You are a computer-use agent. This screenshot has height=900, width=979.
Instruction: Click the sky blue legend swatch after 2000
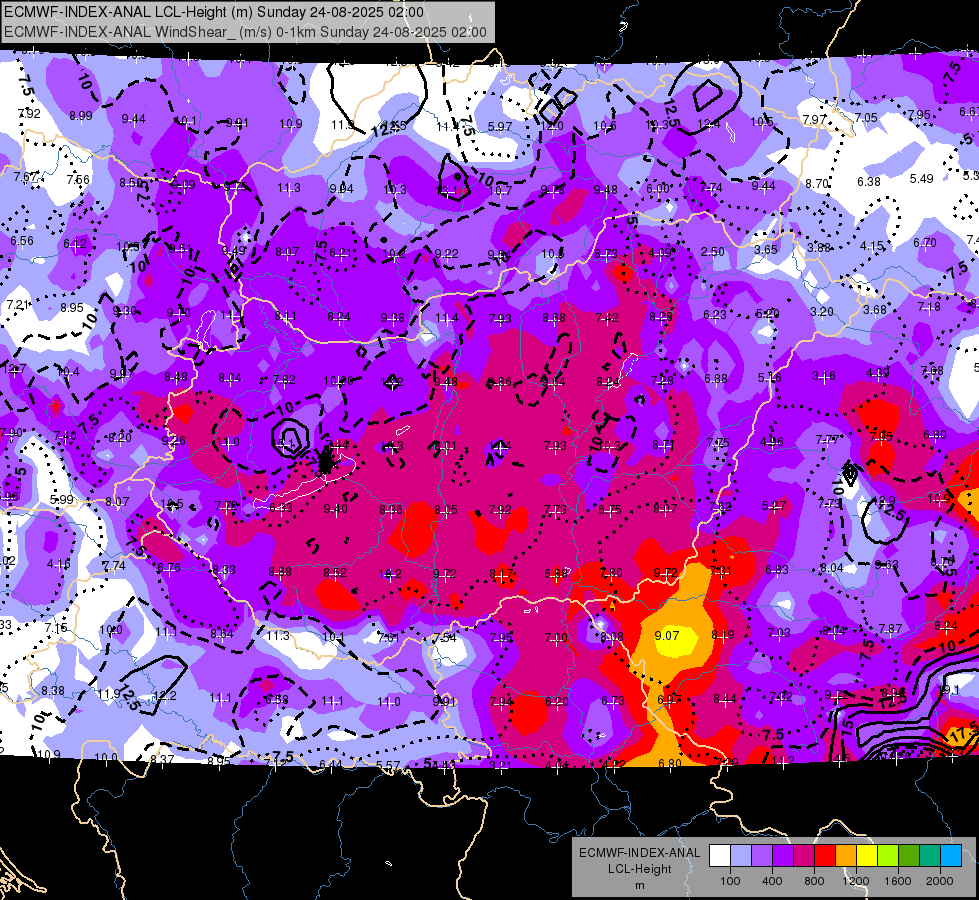[x=951, y=856]
